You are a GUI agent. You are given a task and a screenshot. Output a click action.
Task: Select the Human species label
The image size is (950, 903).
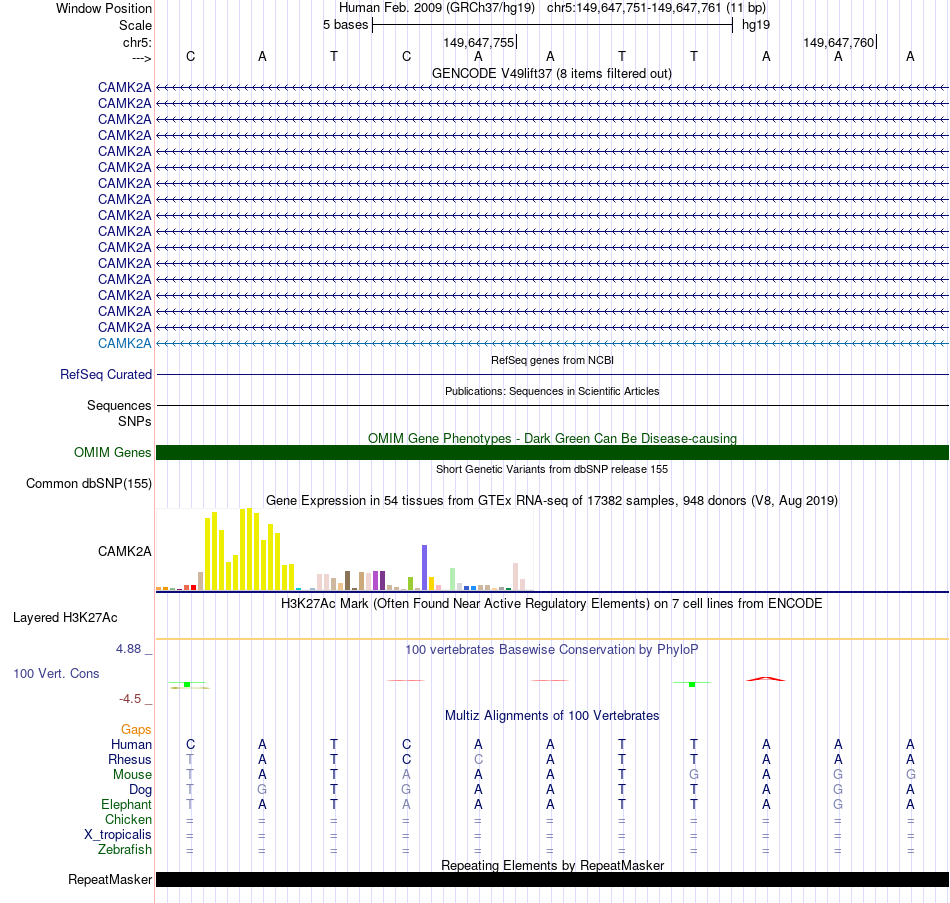pos(131,745)
